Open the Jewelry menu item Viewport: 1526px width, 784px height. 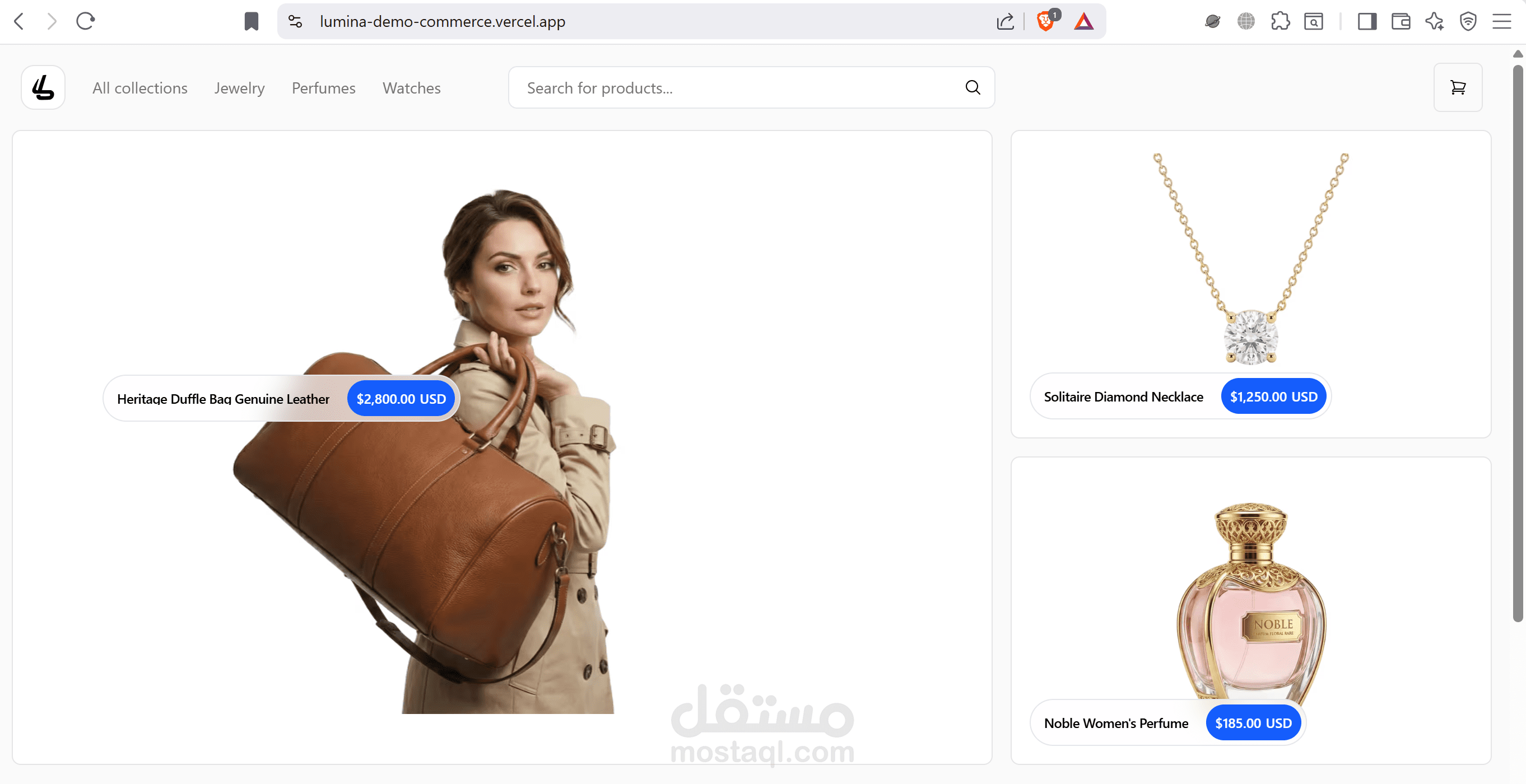click(x=239, y=87)
